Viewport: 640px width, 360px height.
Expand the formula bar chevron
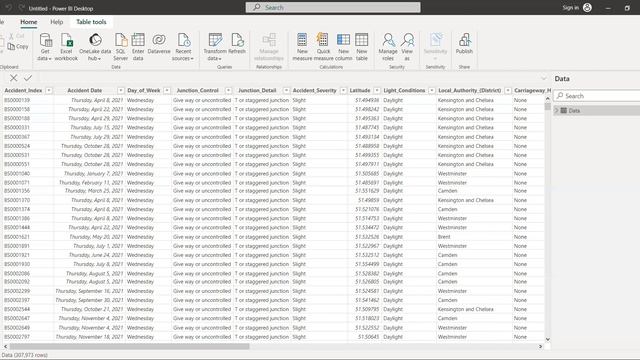point(543,78)
